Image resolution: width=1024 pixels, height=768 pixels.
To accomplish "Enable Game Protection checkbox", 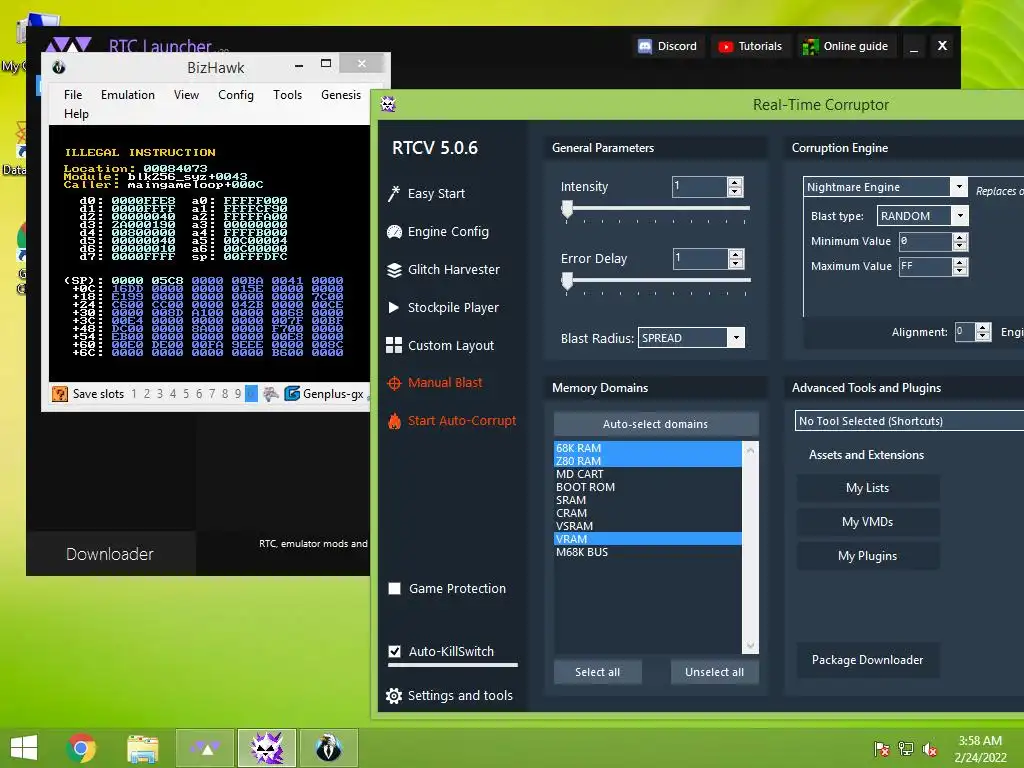I will (394, 588).
